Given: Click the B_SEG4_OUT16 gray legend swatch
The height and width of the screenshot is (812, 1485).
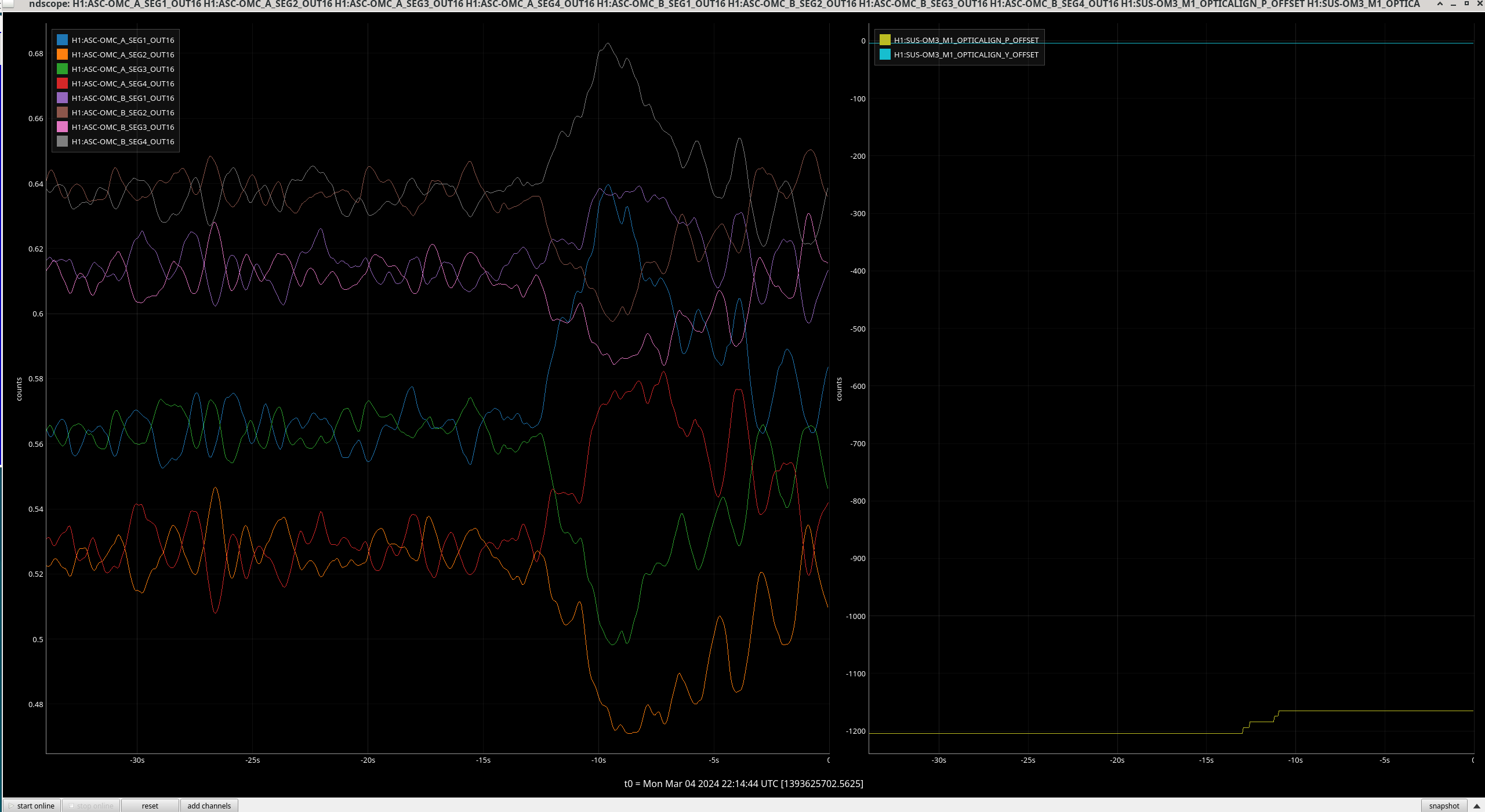Looking at the screenshot, I should [x=63, y=141].
